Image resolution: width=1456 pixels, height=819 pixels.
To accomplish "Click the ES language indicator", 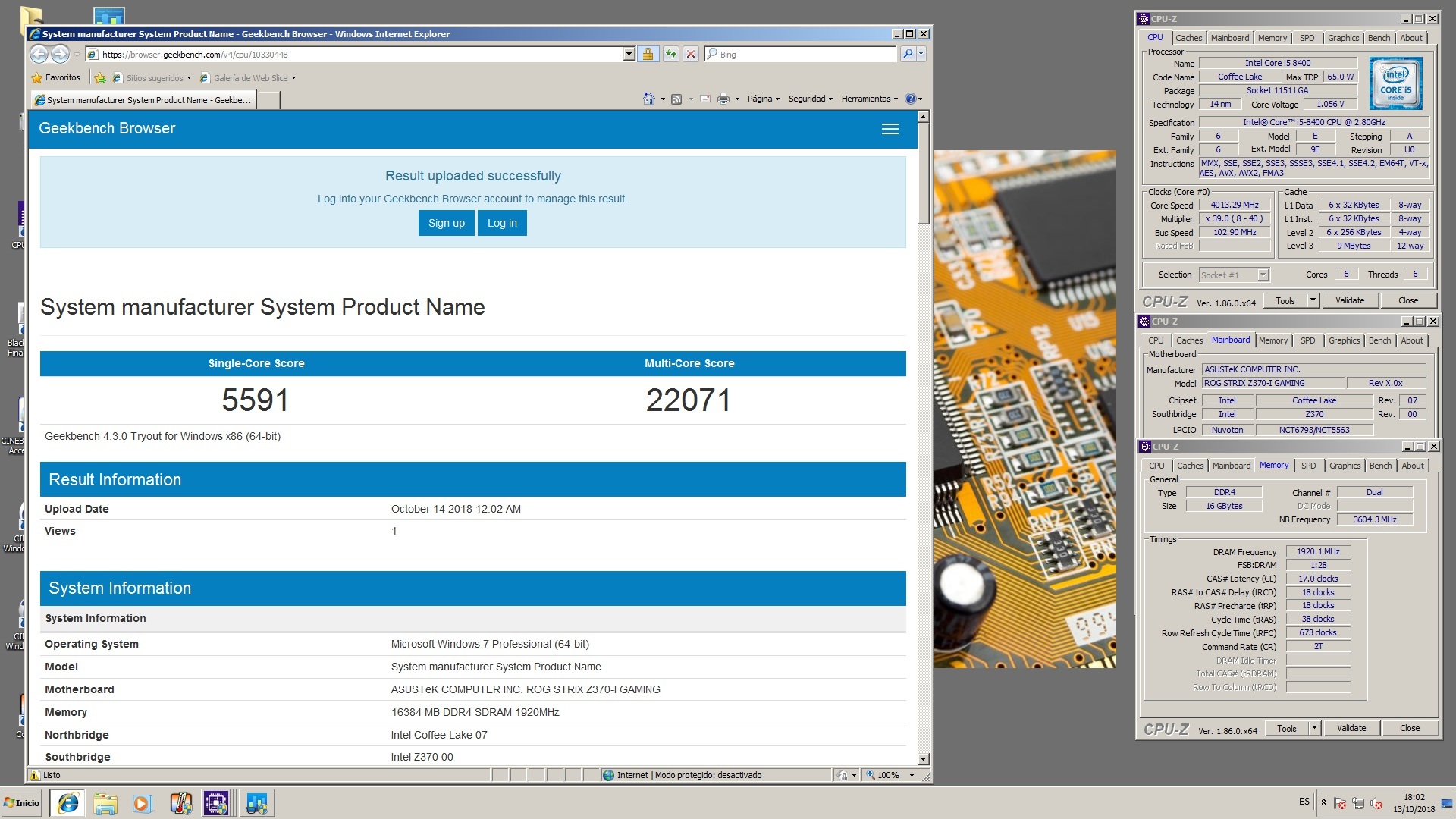I will point(1304,802).
